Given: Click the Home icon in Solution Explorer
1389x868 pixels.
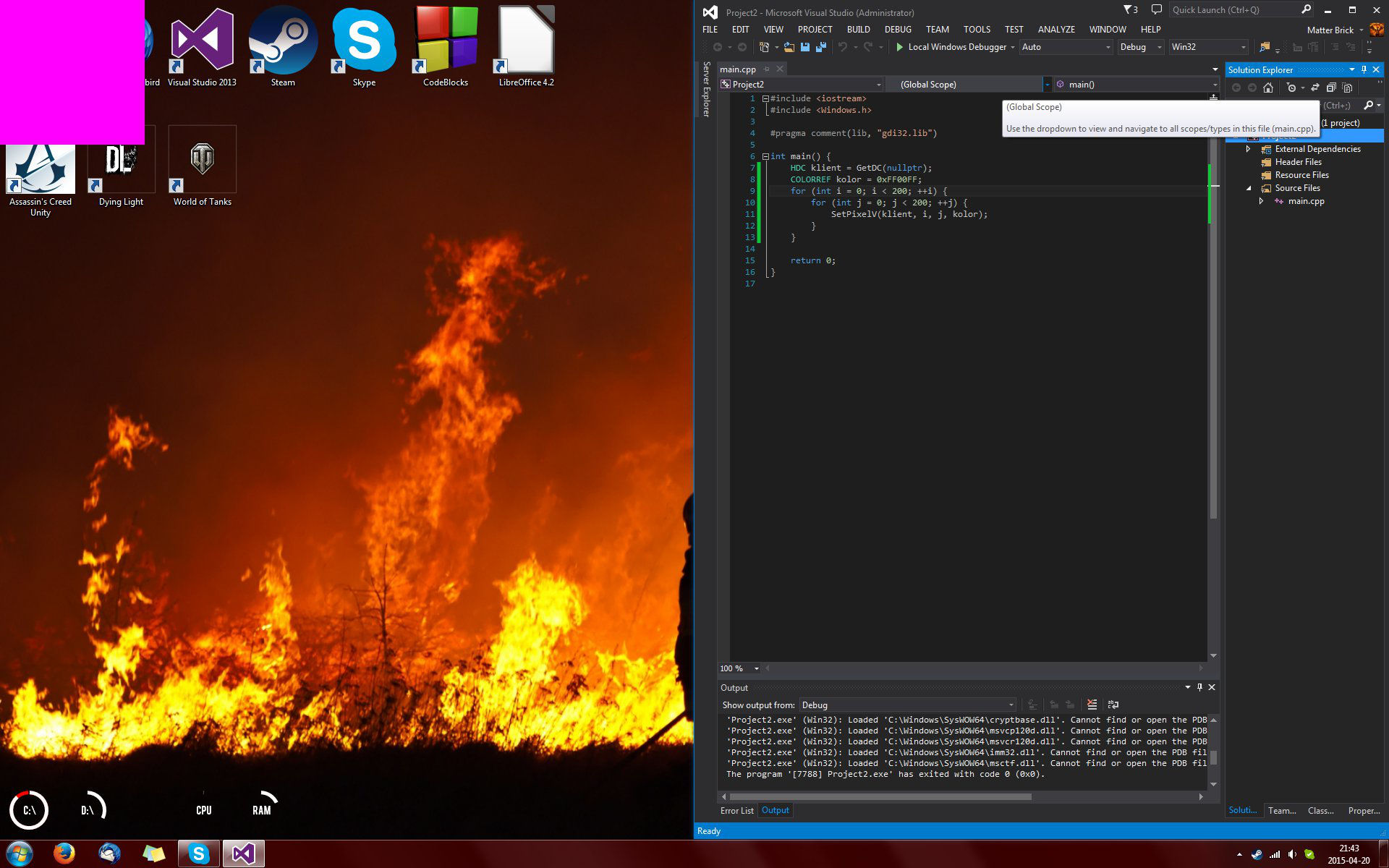Looking at the screenshot, I should [1268, 88].
